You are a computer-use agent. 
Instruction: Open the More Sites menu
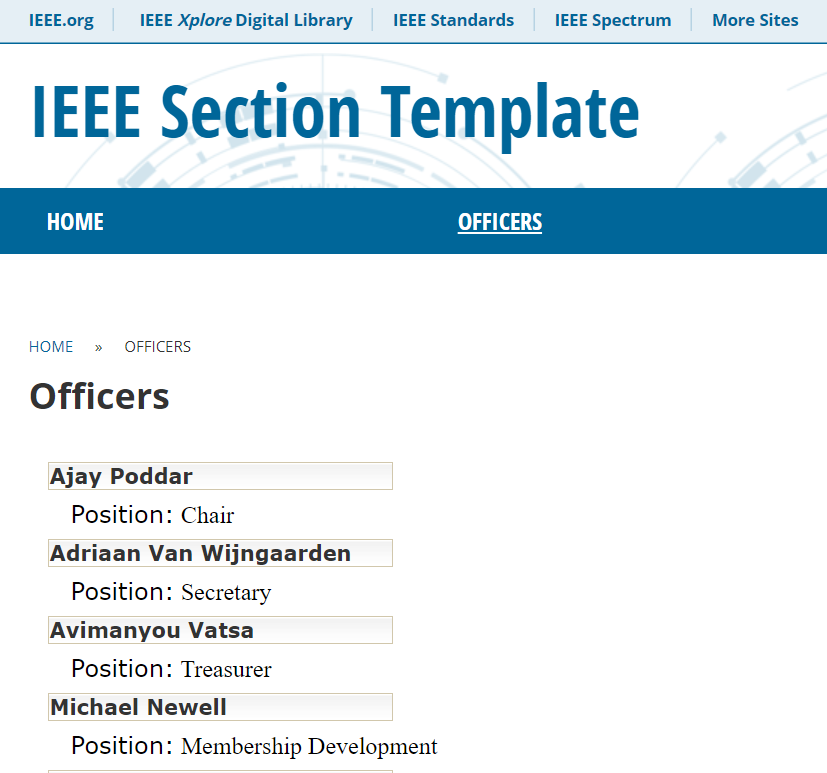click(x=755, y=19)
